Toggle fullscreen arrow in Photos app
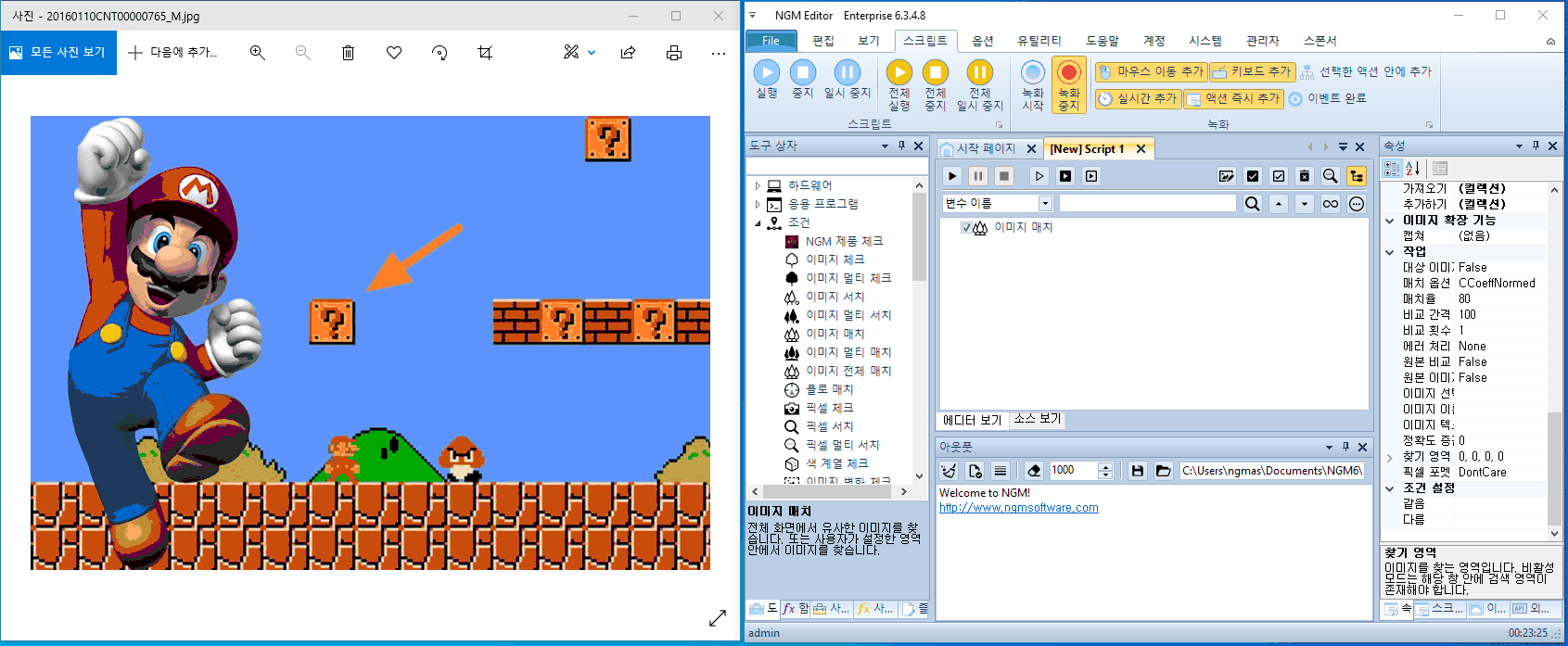Screen dimensions: 1568x646 point(718,617)
